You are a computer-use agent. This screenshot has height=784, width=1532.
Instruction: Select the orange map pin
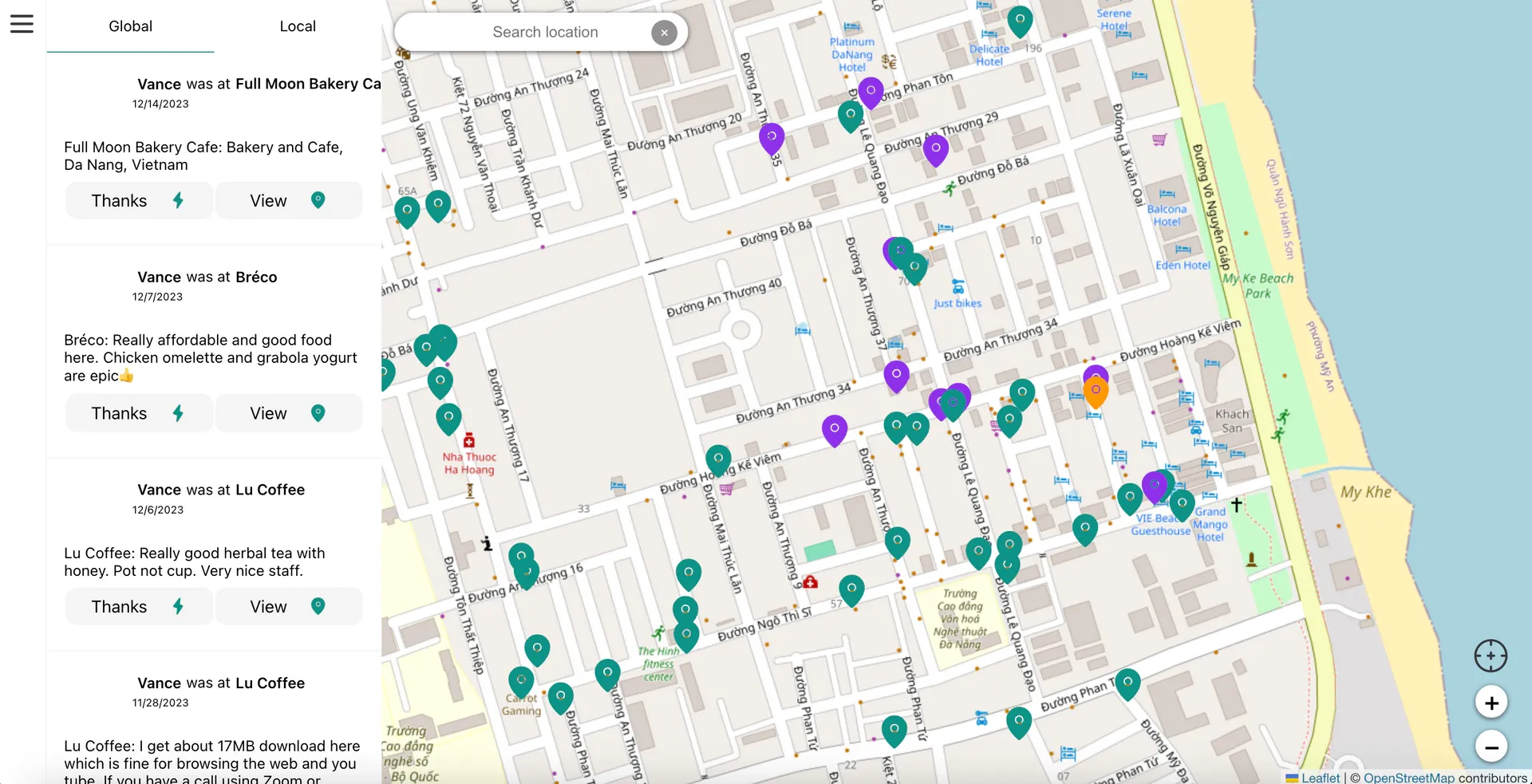[x=1096, y=392]
